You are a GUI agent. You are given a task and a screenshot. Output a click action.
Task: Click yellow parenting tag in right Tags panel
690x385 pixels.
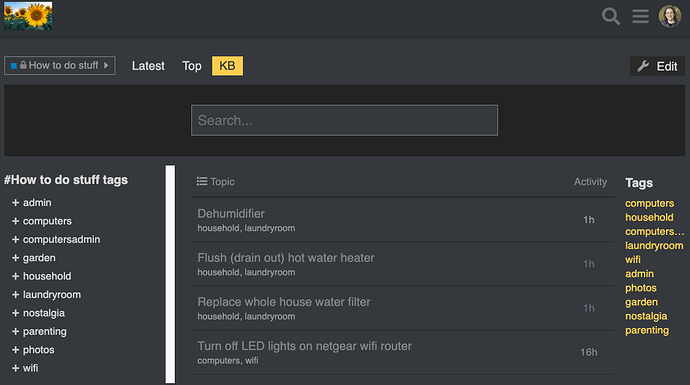point(647,330)
